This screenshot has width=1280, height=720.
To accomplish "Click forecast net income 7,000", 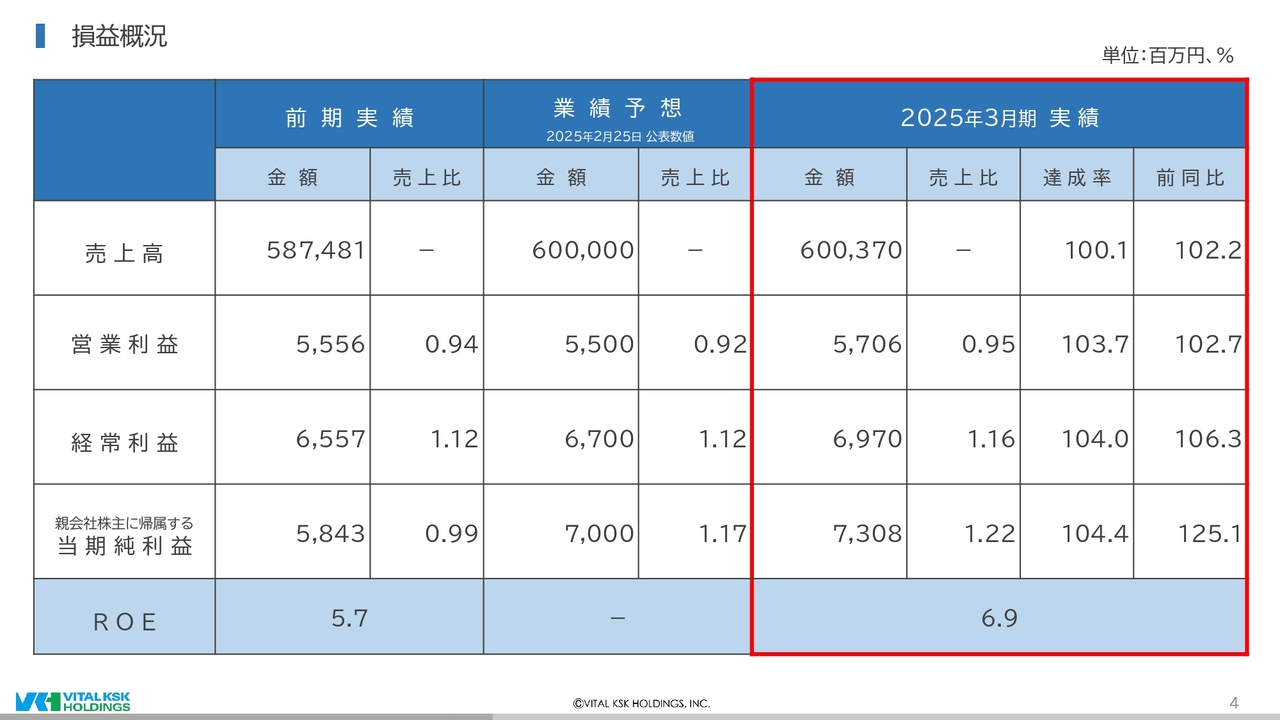I will pos(600,534).
